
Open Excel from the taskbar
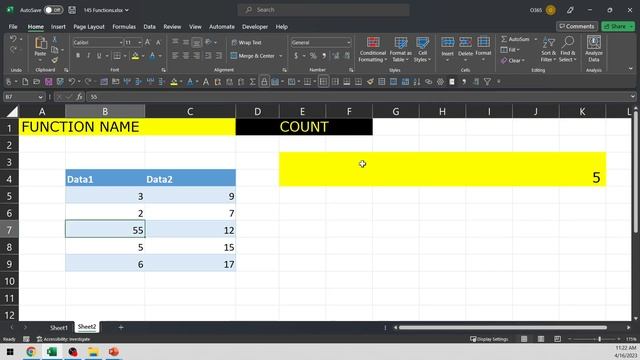52,351
